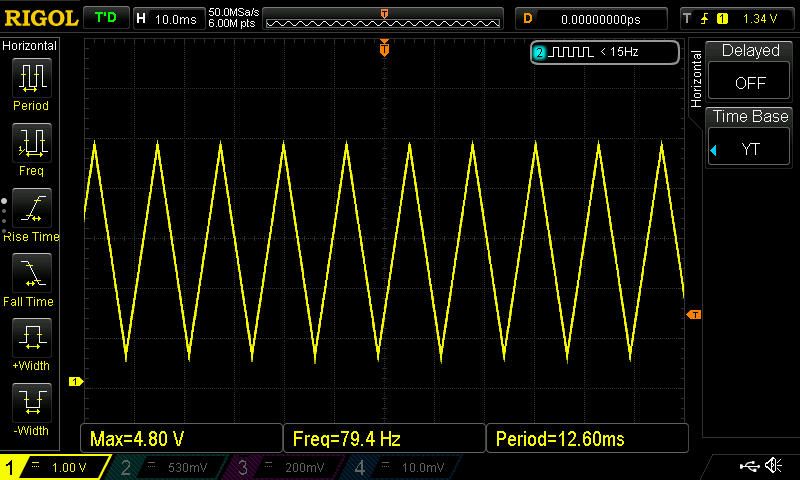Click the Freq=79.4 Hz measurement readout

383,438
